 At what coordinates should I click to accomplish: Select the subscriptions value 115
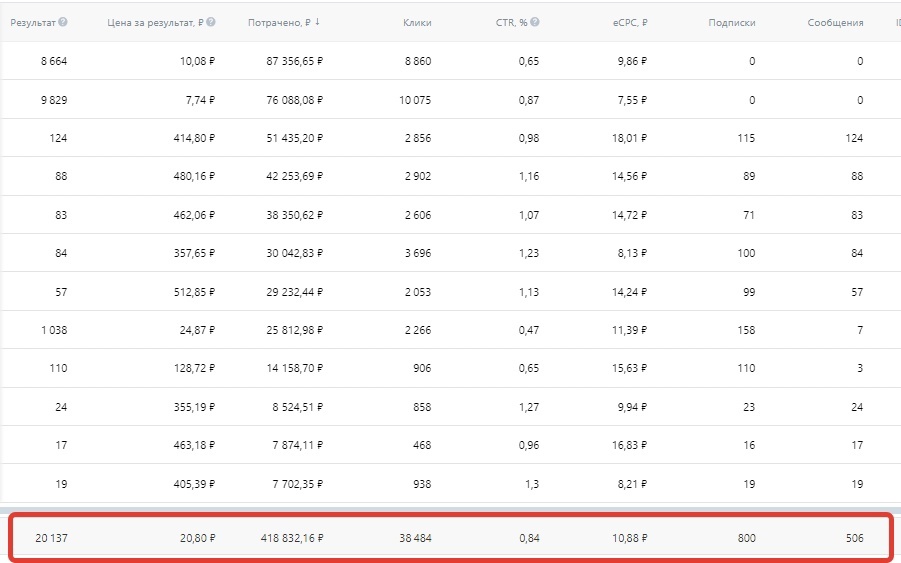tap(746, 138)
